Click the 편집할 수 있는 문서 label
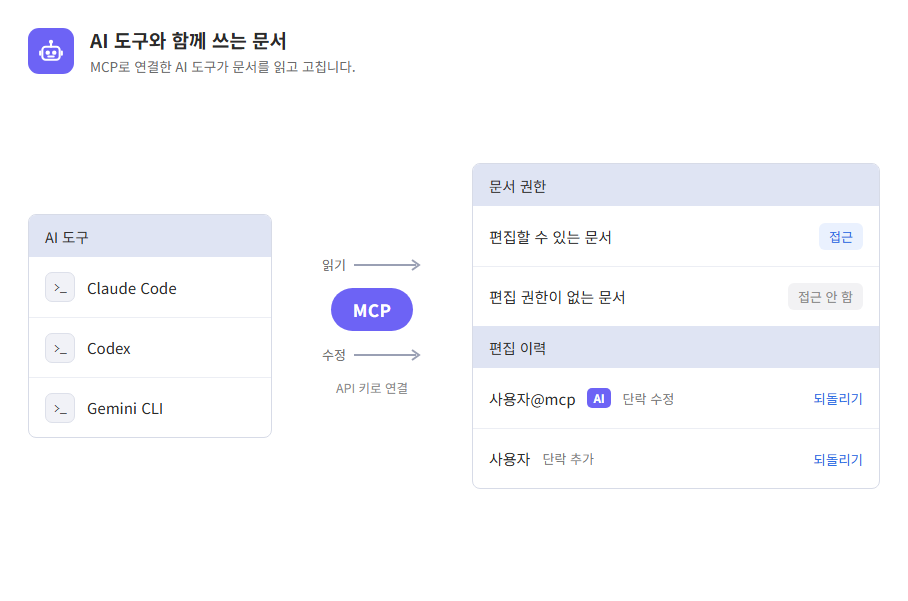 pos(550,237)
